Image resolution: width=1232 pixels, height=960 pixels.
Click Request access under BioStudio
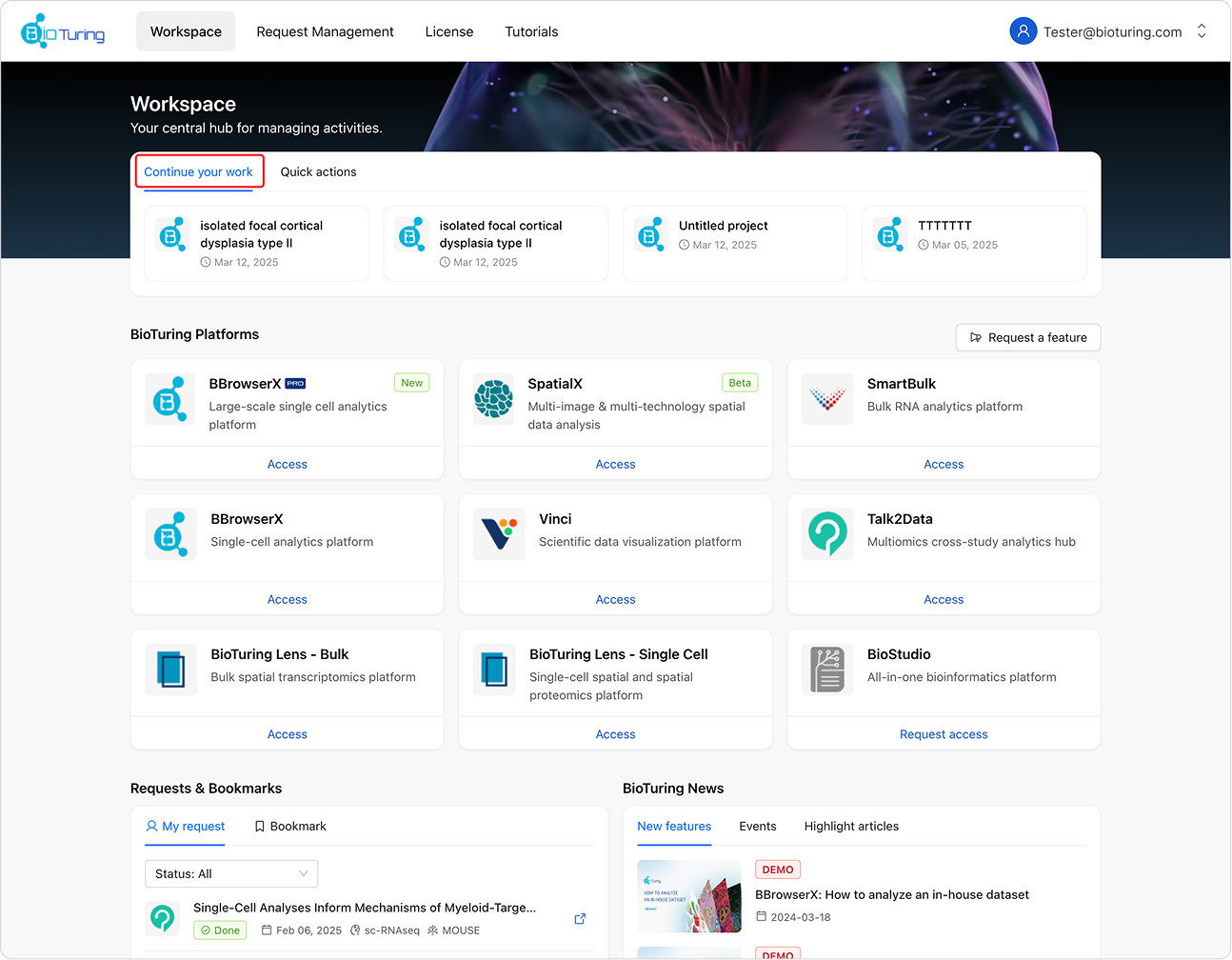click(943, 734)
